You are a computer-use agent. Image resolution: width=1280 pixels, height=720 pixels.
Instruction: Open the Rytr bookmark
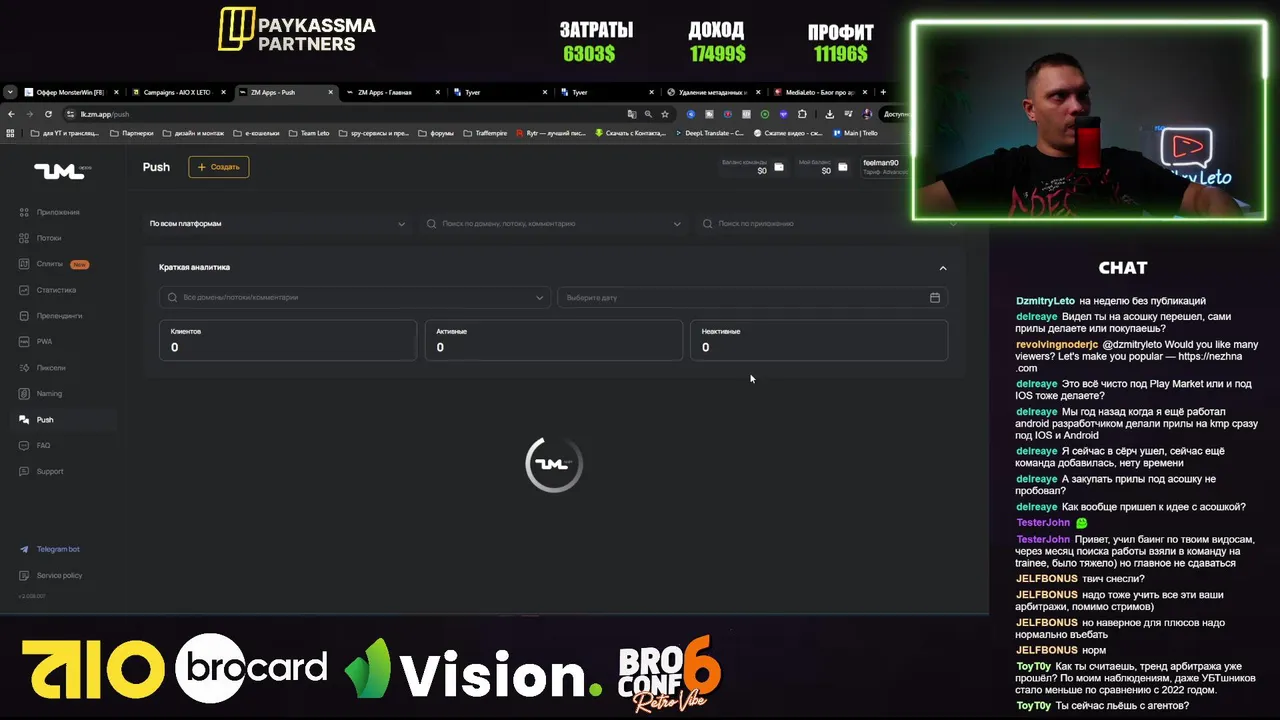tap(550, 133)
